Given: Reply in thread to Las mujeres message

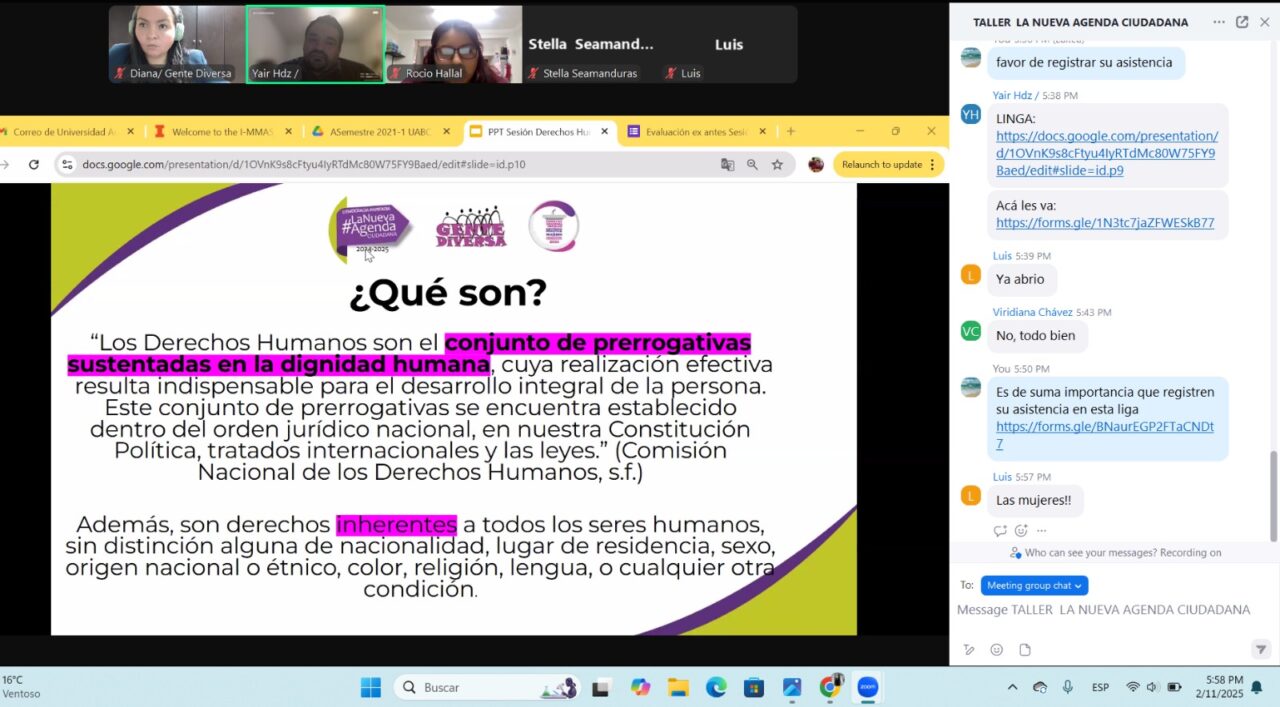Looking at the screenshot, I should click(1000, 531).
